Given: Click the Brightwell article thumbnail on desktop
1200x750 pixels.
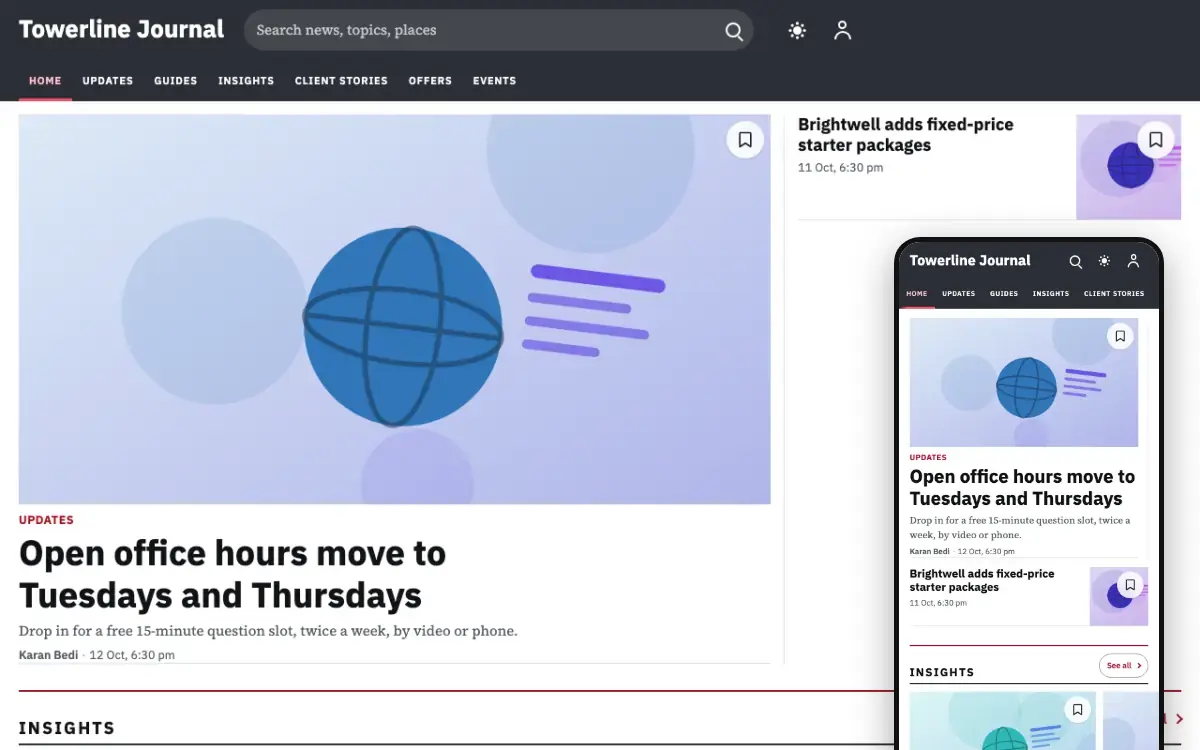Looking at the screenshot, I should [1128, 167].
